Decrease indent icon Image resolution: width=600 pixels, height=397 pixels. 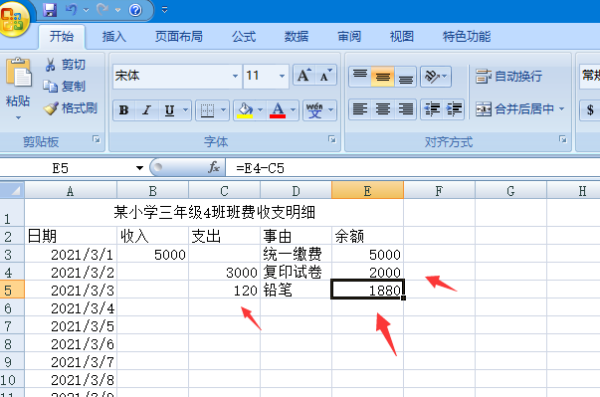[x=432, y=109]
